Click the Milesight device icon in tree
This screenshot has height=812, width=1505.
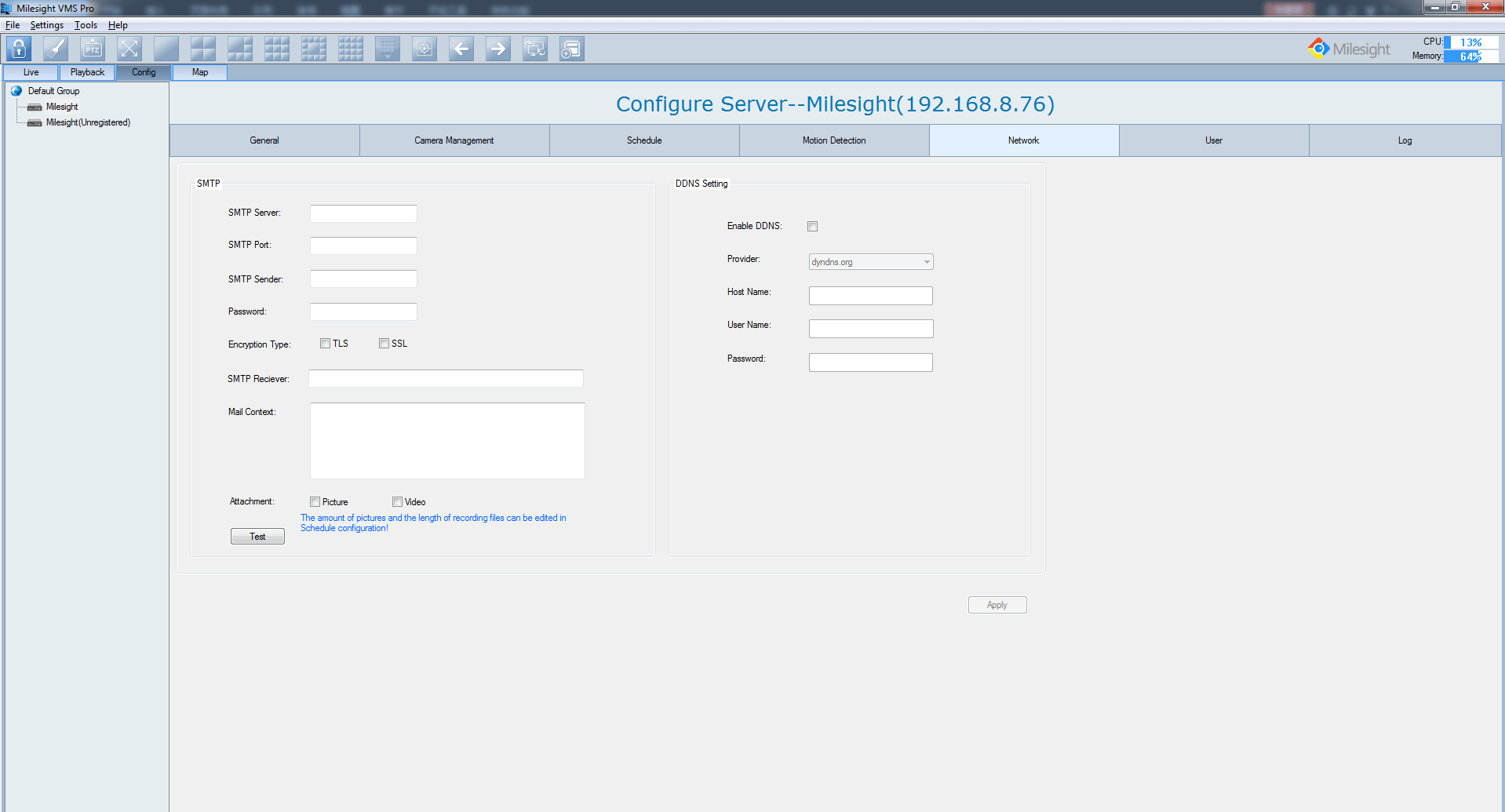(35, 107)
